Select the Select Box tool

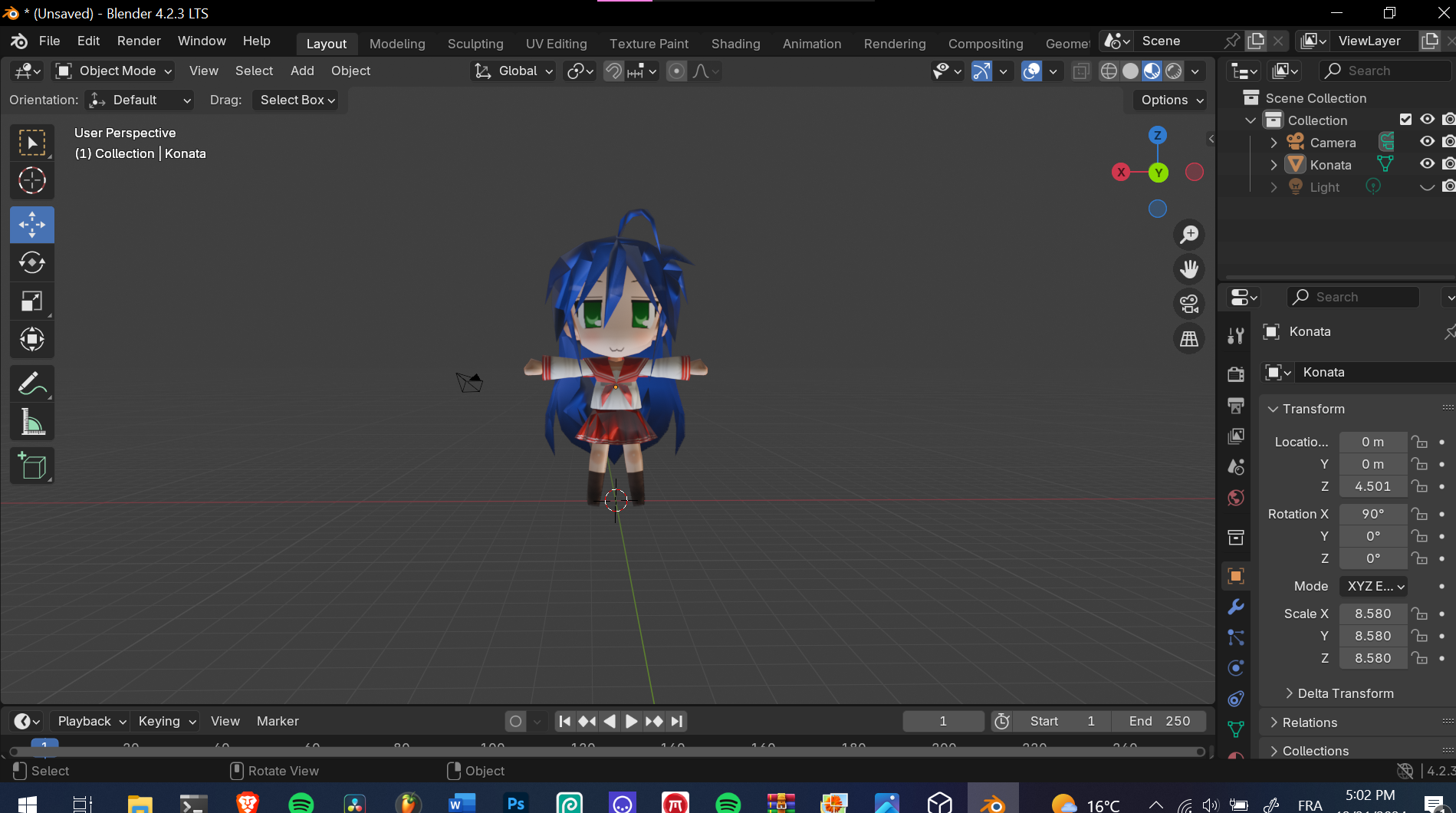tap(32, 143)
